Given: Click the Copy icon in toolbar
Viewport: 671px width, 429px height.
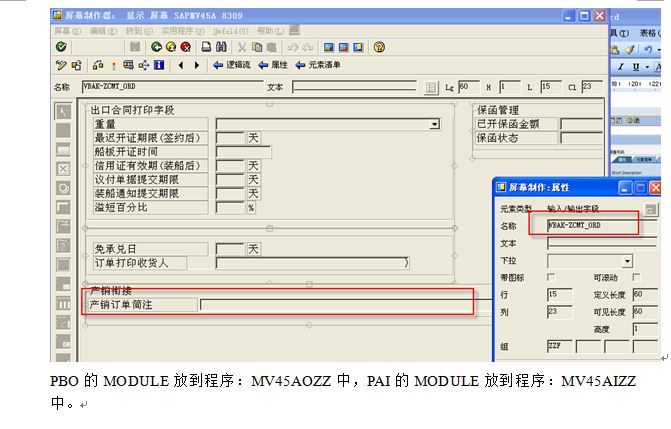Looking at the screenshot, I should click(x=257, y=47).
